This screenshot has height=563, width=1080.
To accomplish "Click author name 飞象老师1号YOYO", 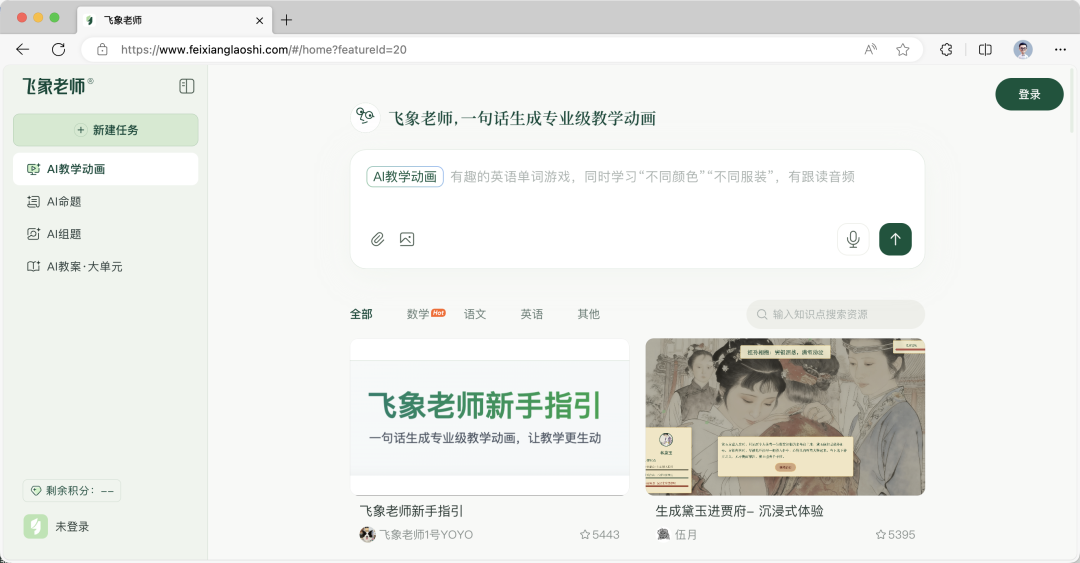I will pos(426,535).
